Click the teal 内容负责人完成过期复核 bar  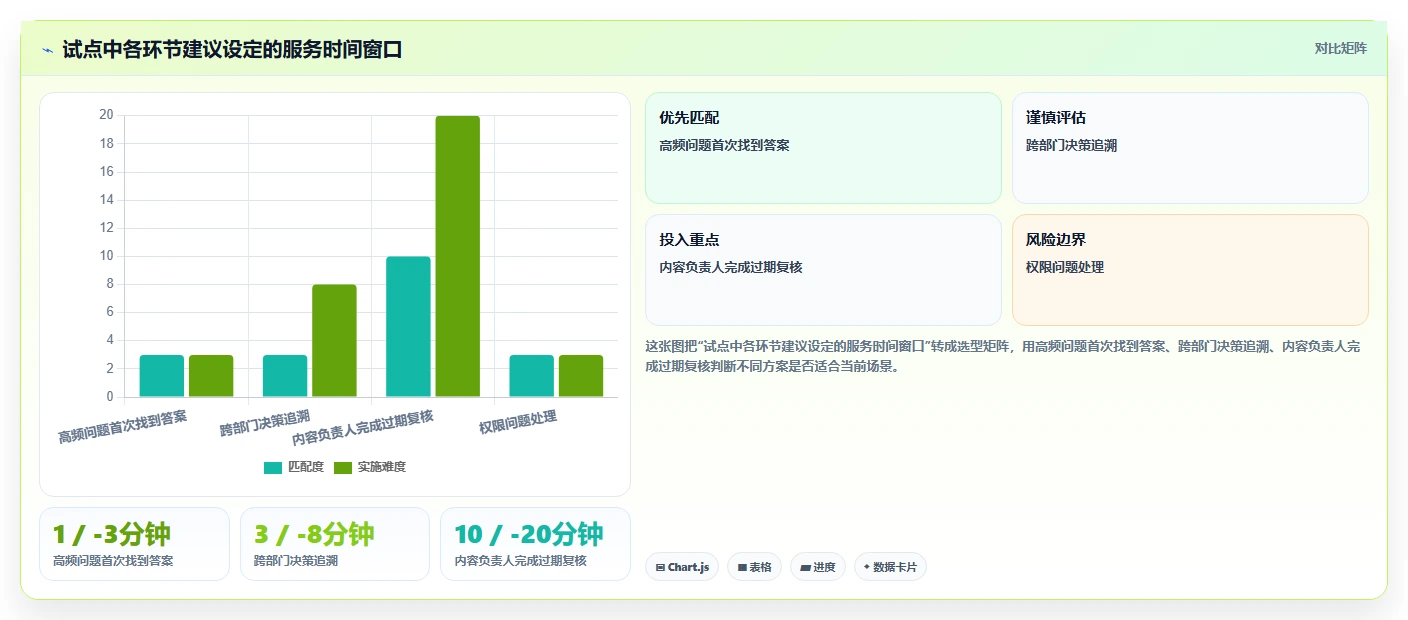(x=408, y=327)
